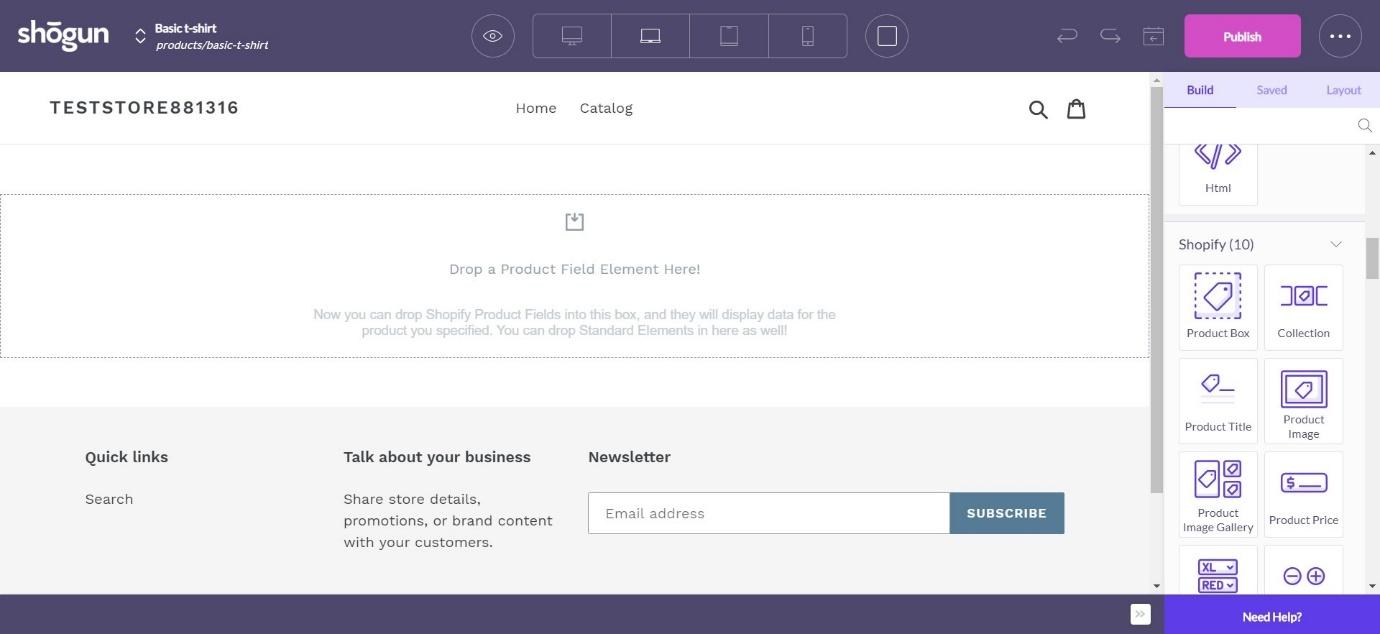Select the Product Image element

pyautogui.click(x=1304, y=400)
